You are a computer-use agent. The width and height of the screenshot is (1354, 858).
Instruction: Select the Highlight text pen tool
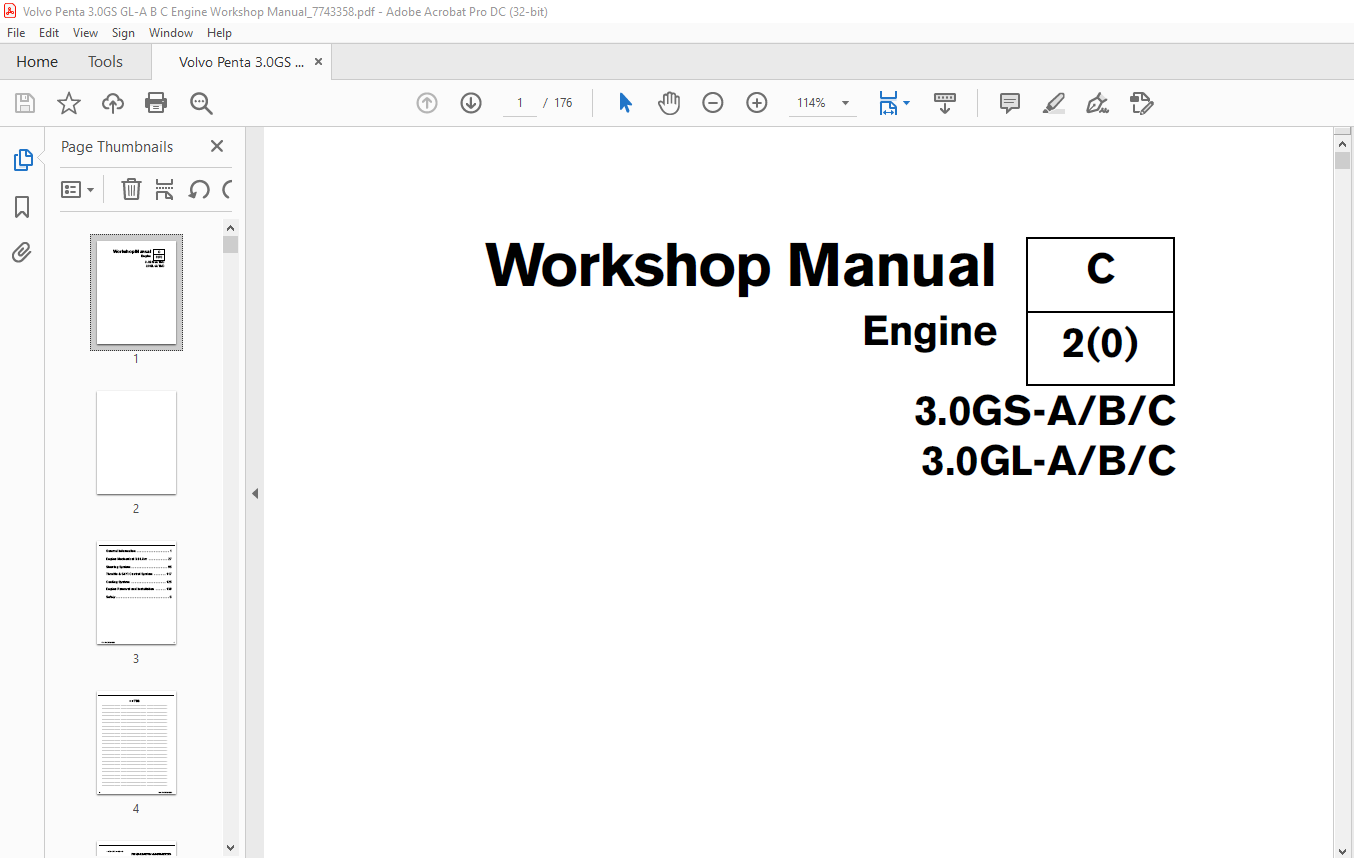tap(1053, 103)
